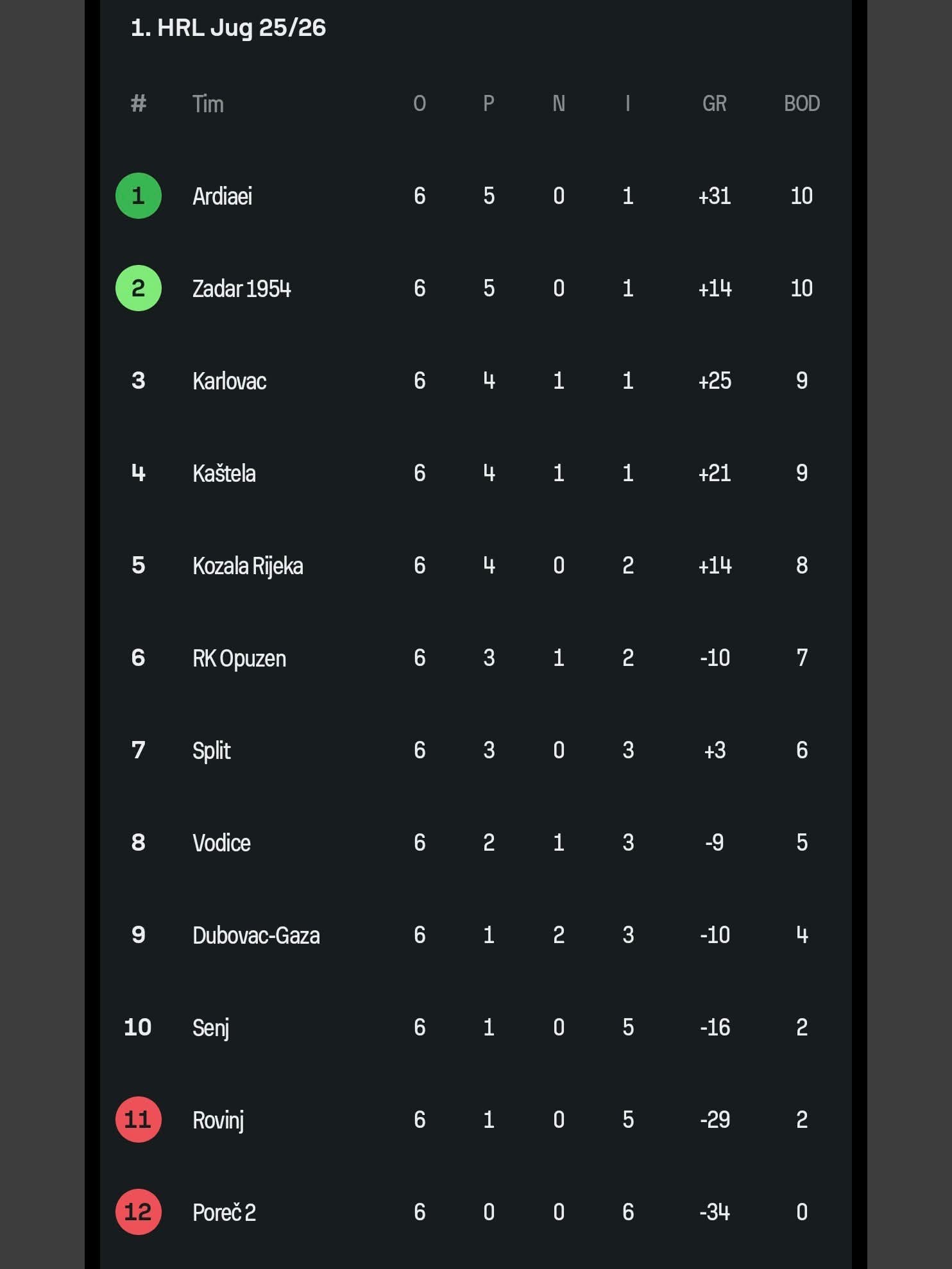Click the light green position 2 badge
This screenshot has width=952, height=1269.
pos(138,288)
